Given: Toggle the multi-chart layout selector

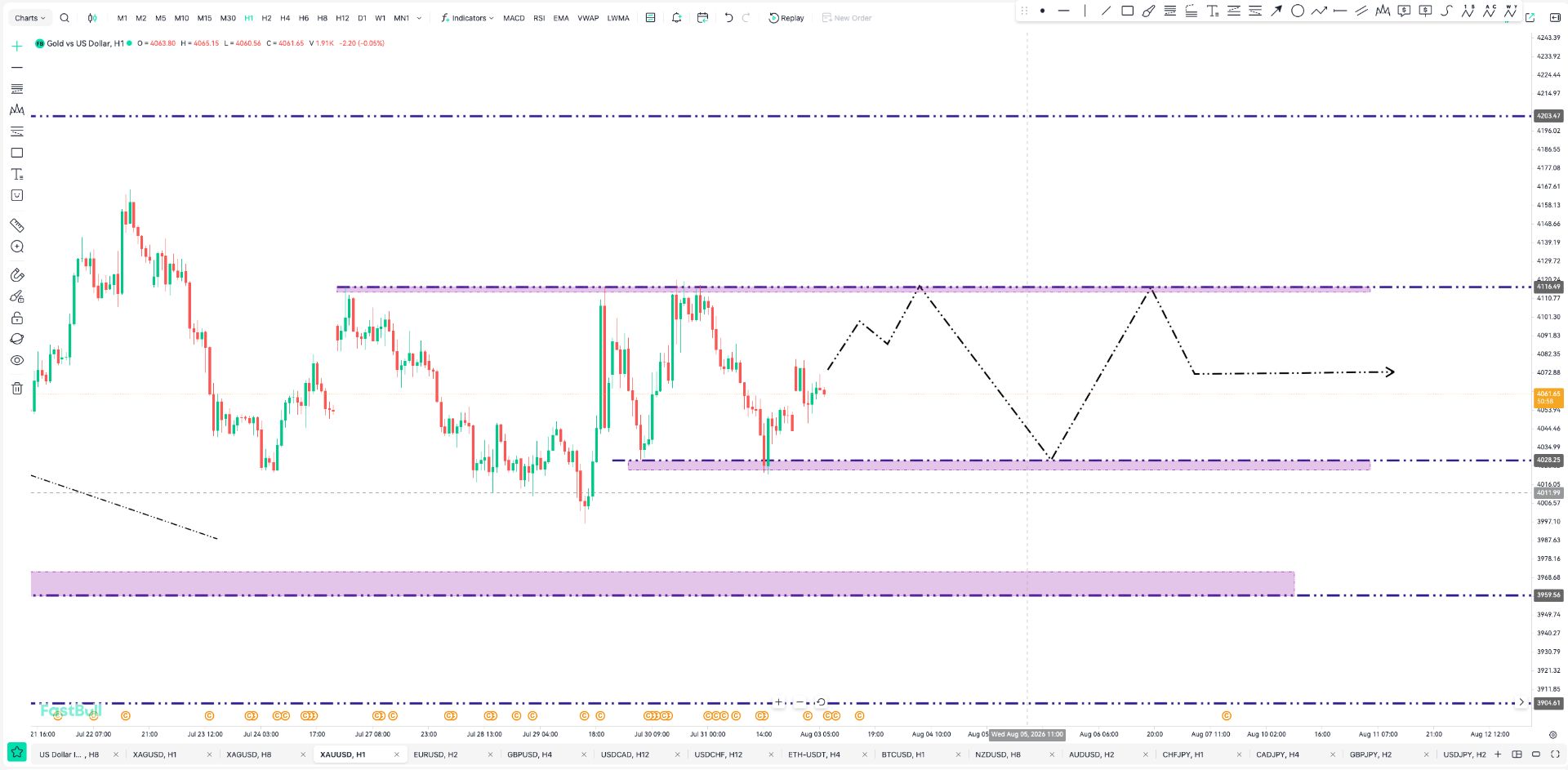Looking at the screenshot, I should coord(1517,754).
